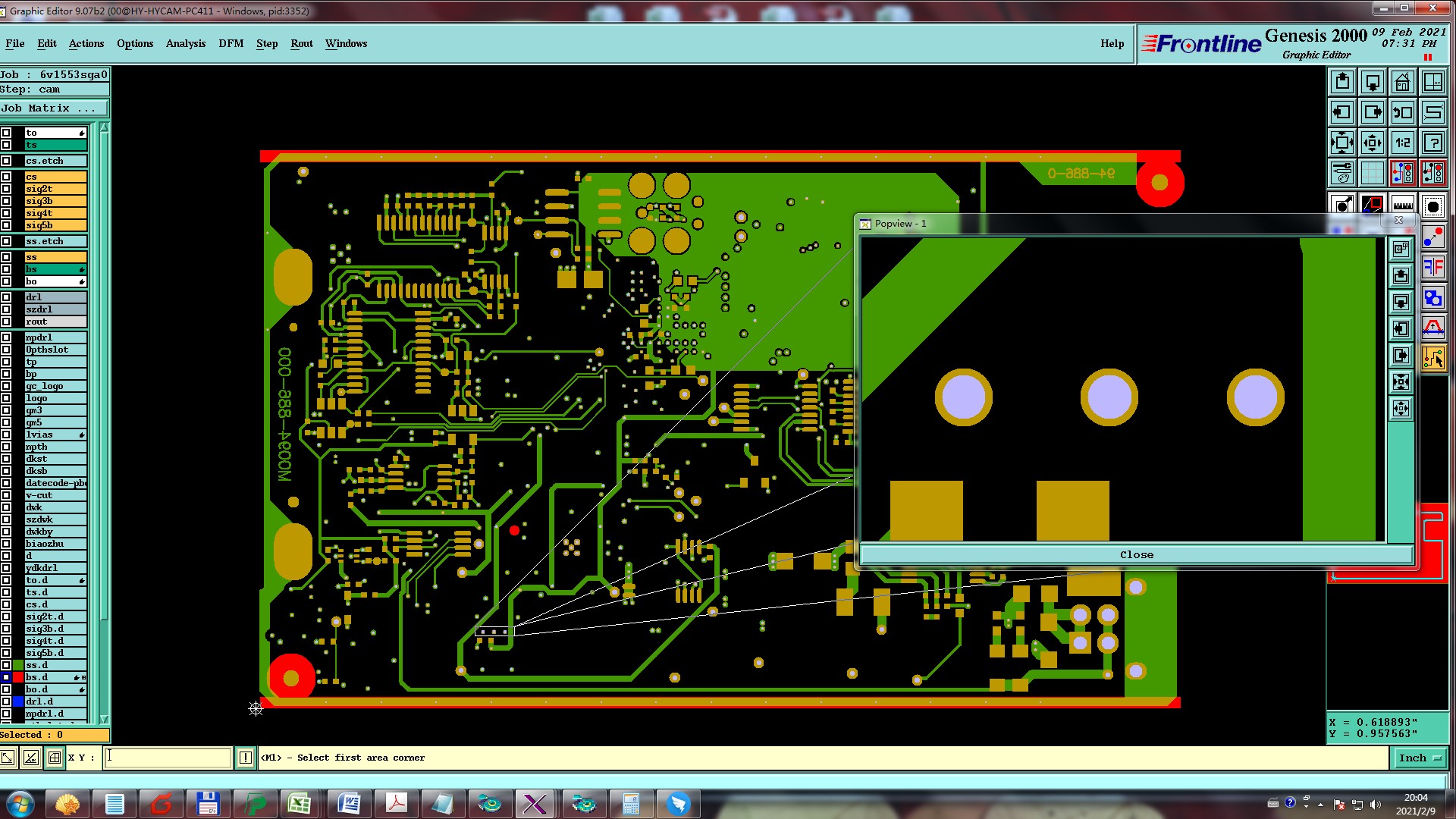Select the blue overlapping shapes tool
The height and width of the screenshot is (819, 1456).
coord(1432,297)
